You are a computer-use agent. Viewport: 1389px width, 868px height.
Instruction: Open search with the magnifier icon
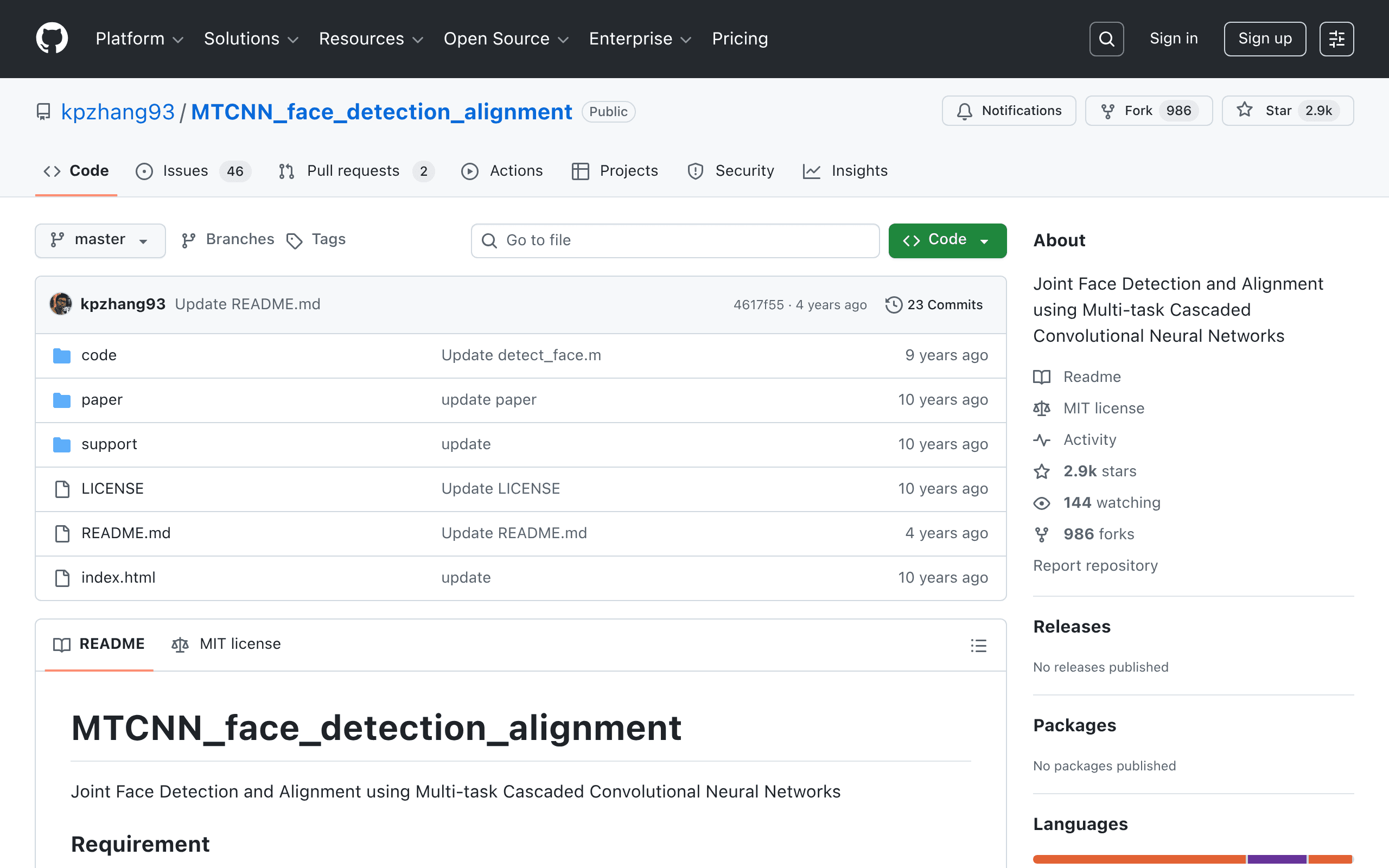pyautogui.click(x=1106, y=39)
